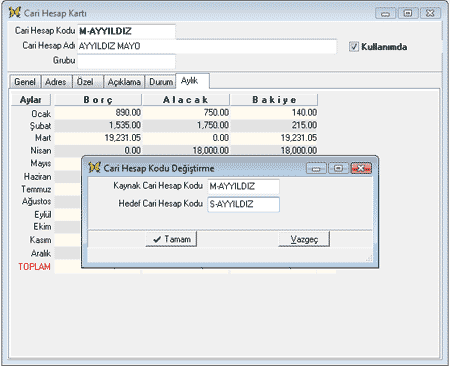Click the Temmuz month label
The image size is (450, 366).
click(36, 189)
